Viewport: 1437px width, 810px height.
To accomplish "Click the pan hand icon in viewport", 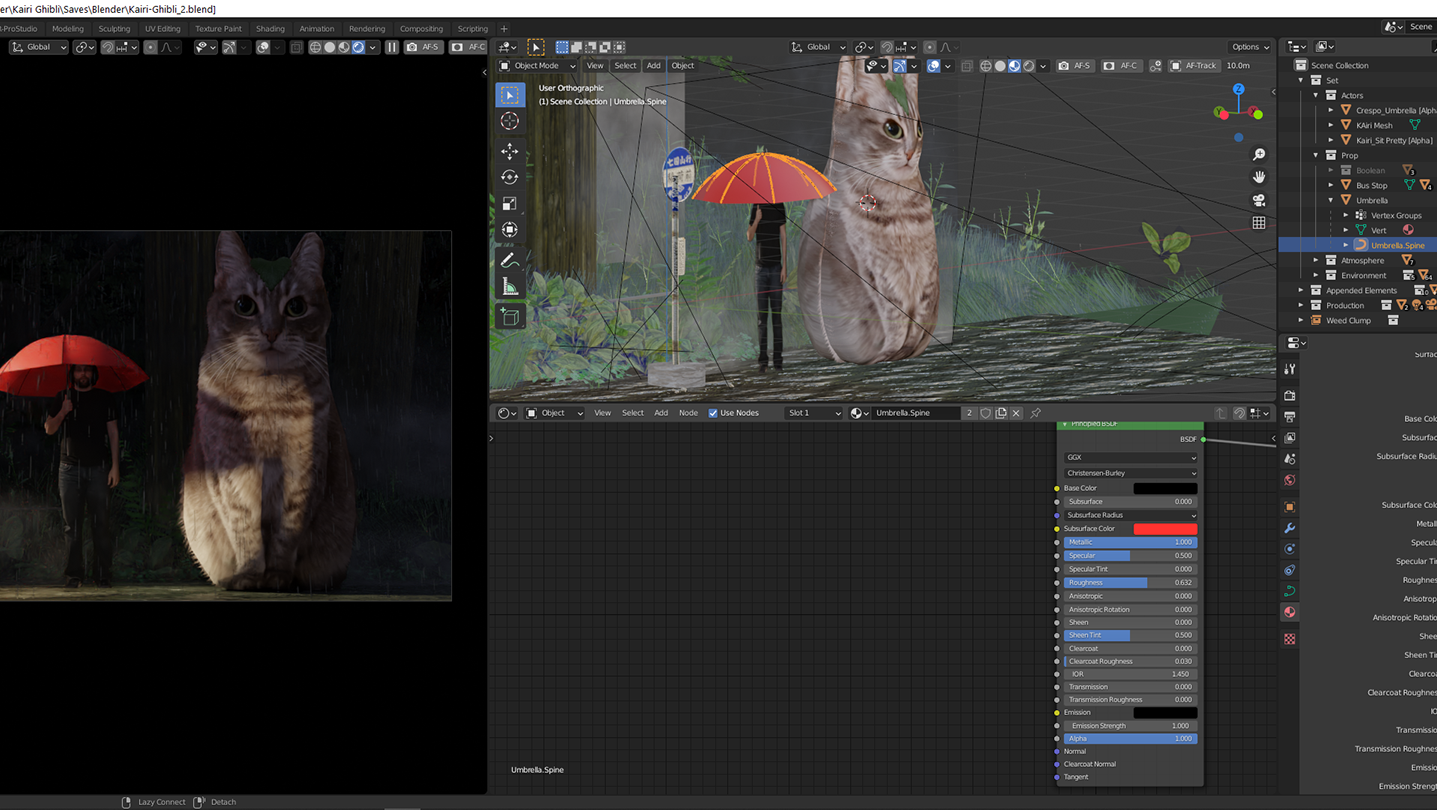I will click(1259, 177).
